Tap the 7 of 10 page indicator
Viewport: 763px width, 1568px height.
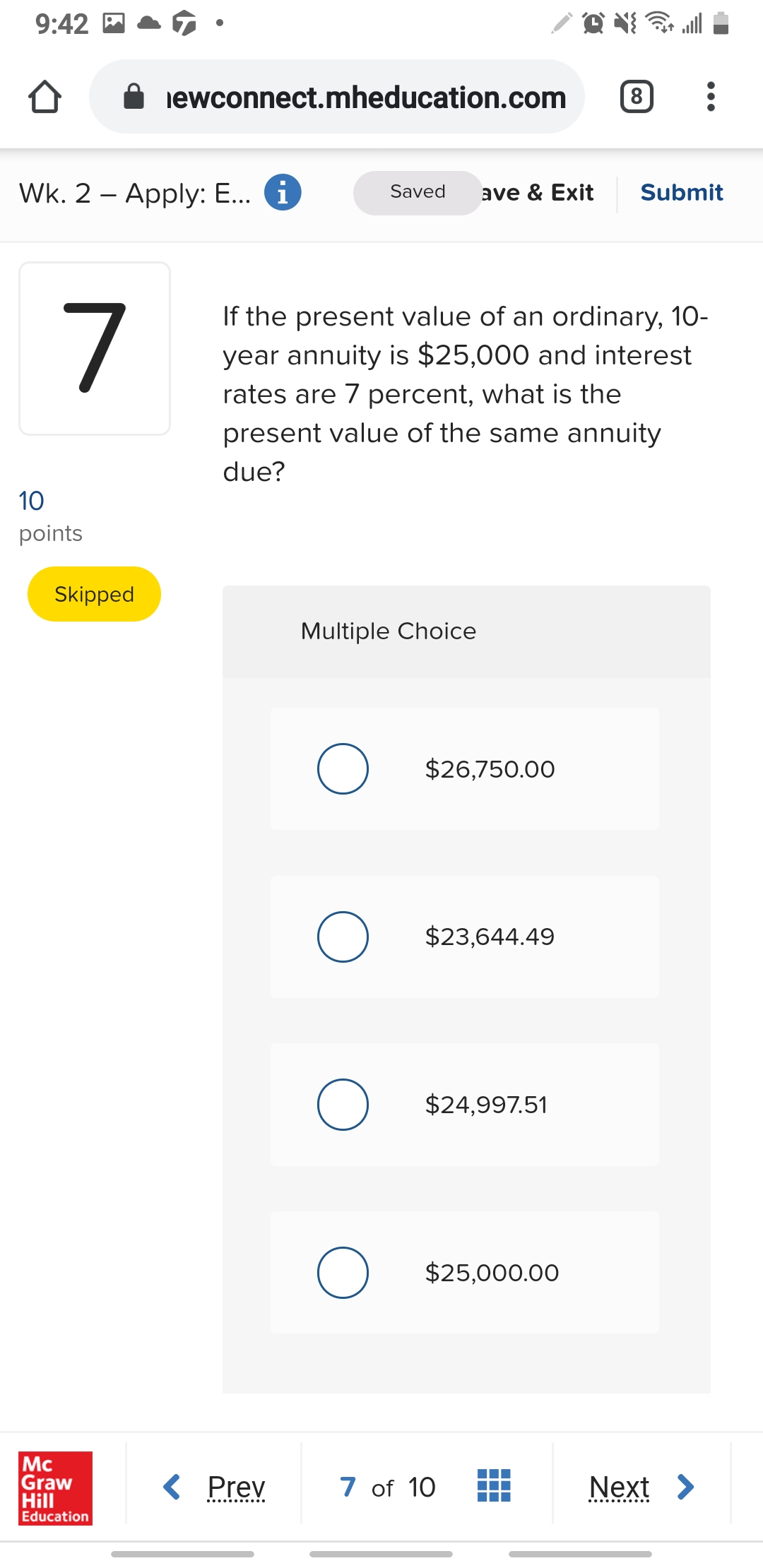387,1487
